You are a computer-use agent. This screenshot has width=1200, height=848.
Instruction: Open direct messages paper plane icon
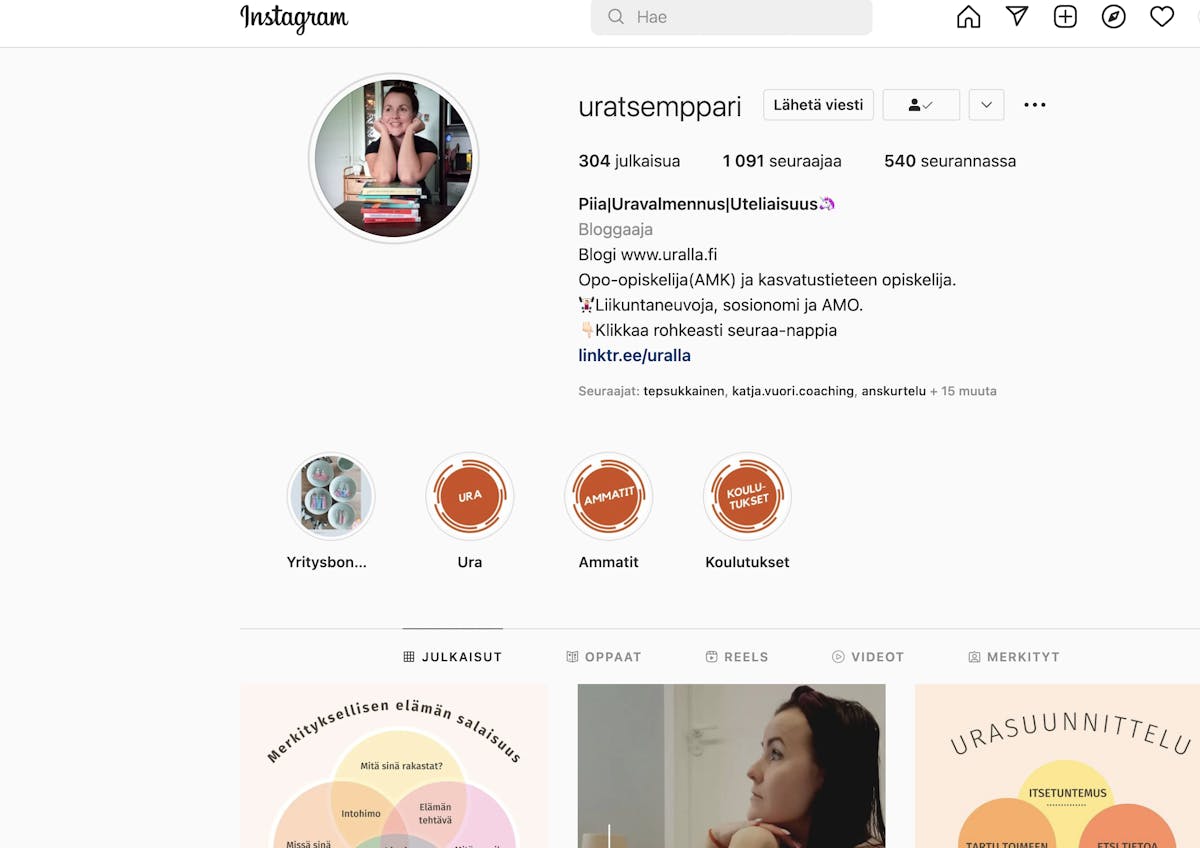1017,17
